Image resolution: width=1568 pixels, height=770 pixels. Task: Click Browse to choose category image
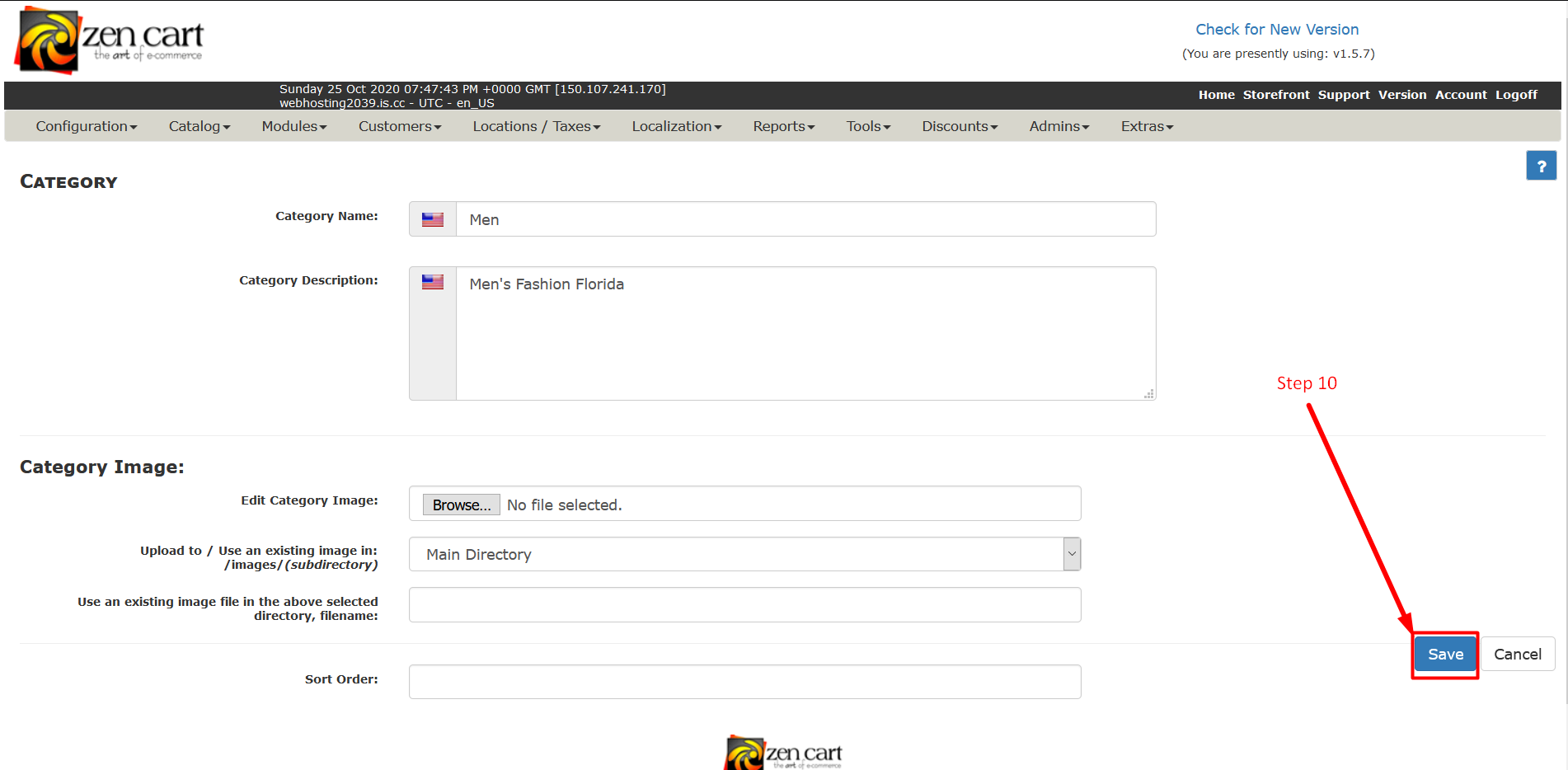(462, 505)
